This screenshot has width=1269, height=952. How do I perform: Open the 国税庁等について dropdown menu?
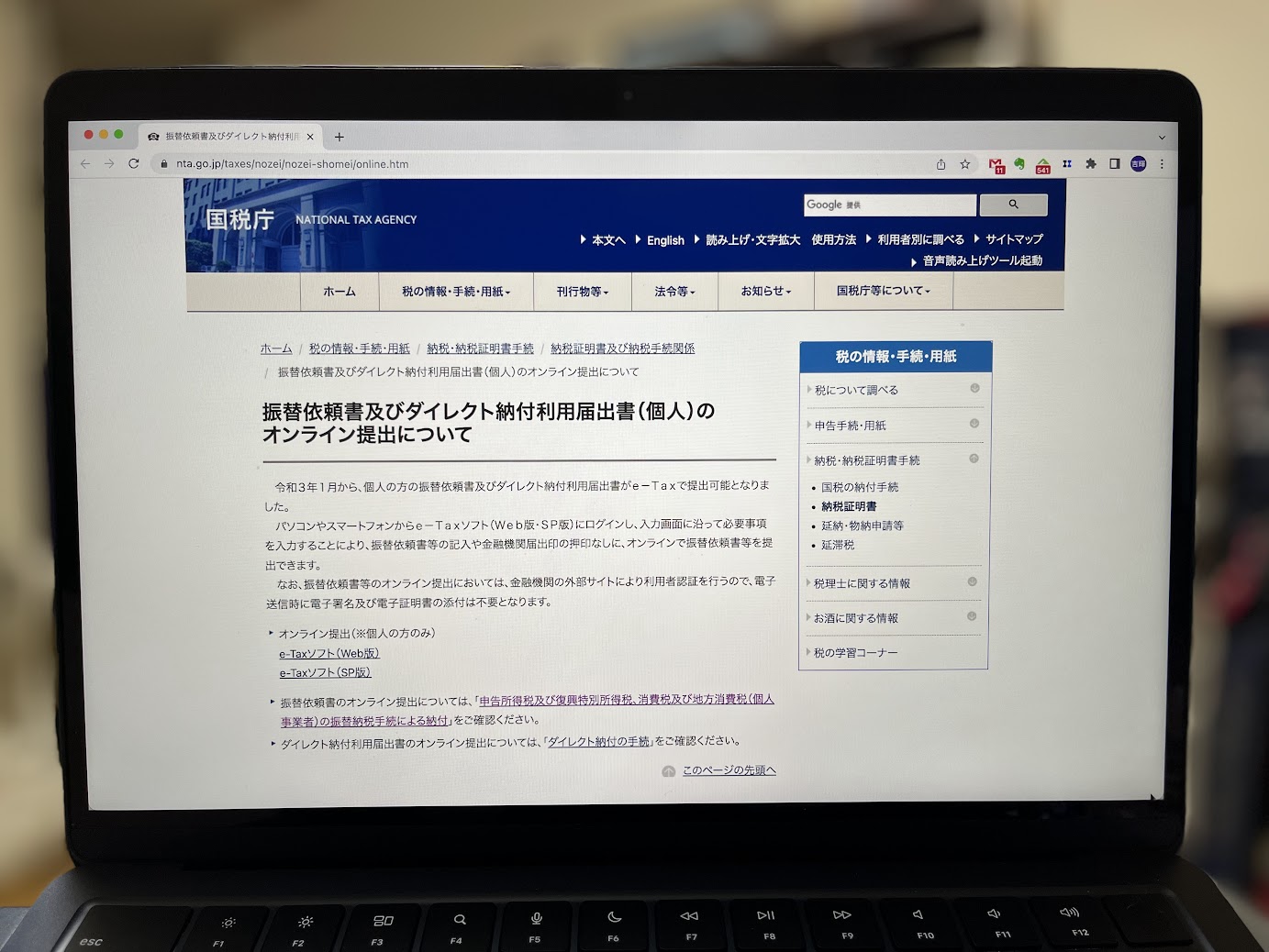click(x=883, y=291)
